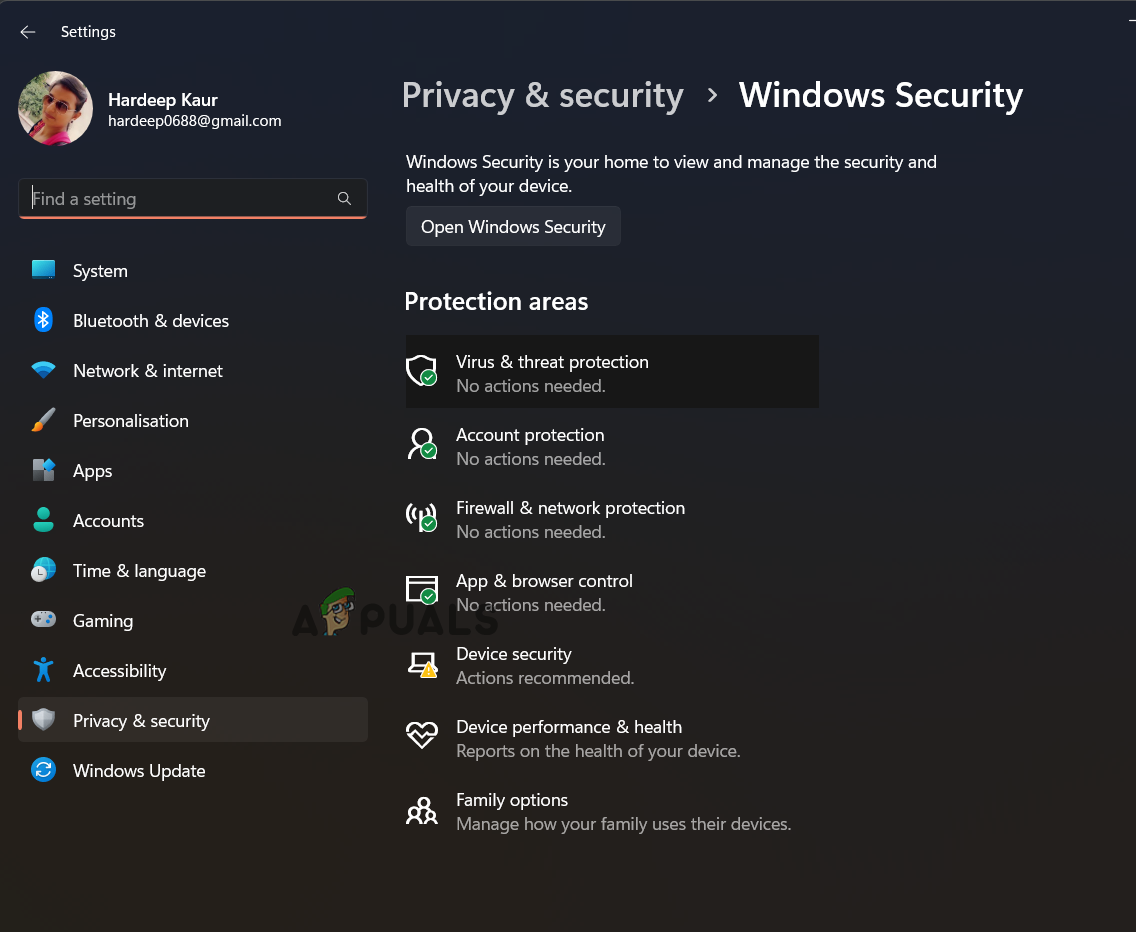Click the Hardeep Kaur account name
This screenshot has height=932, width=1136.
[162, 100]
